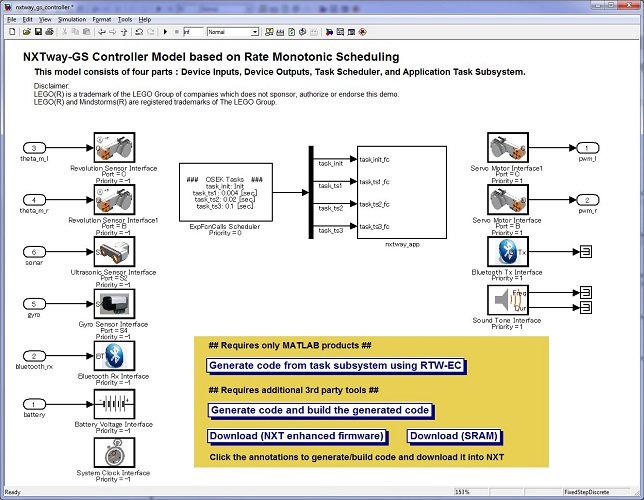Start simulation with the play button
644x500 pixels.
(x=165, y=31)
